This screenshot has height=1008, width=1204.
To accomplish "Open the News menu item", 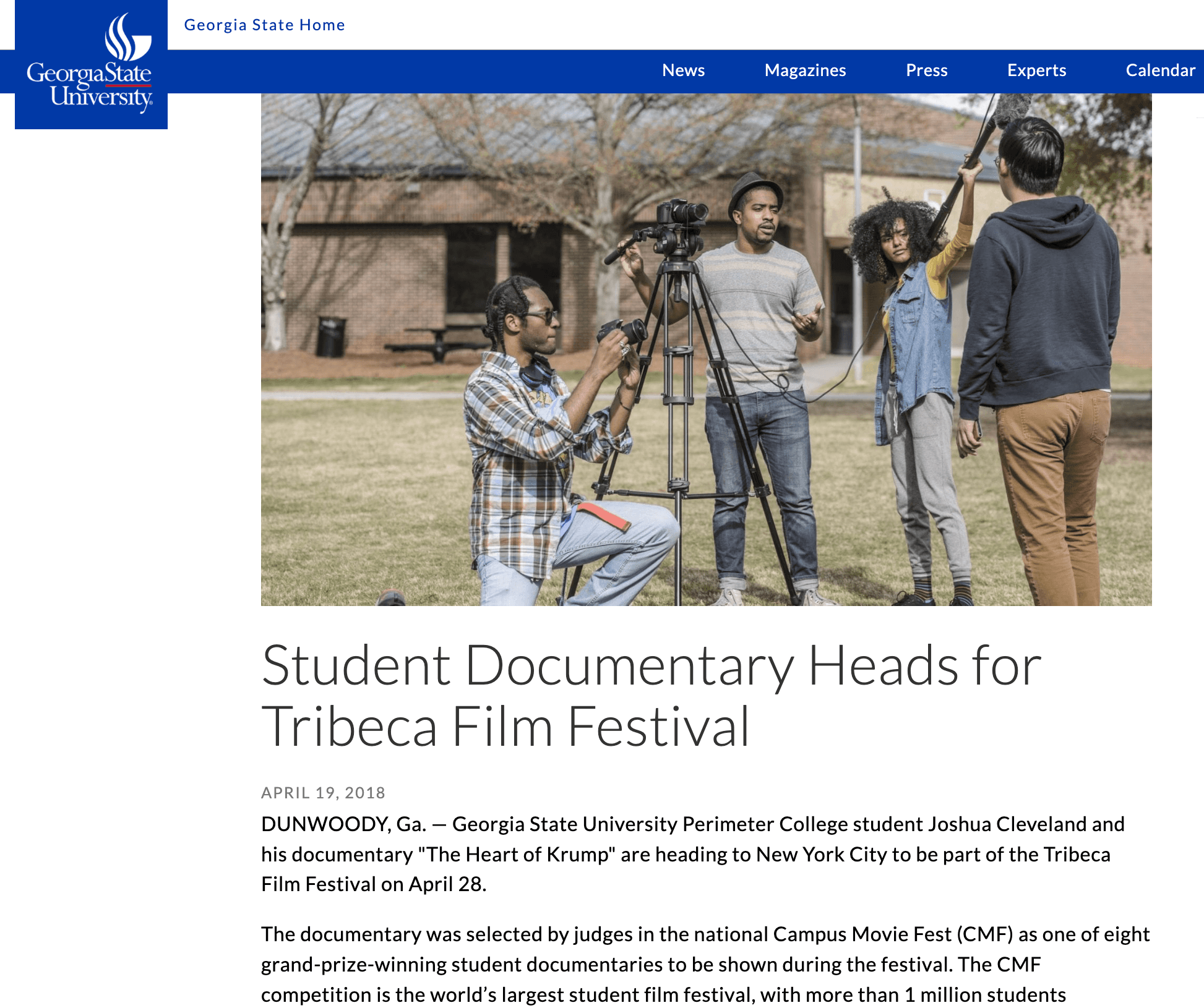I will pos(683,70).
